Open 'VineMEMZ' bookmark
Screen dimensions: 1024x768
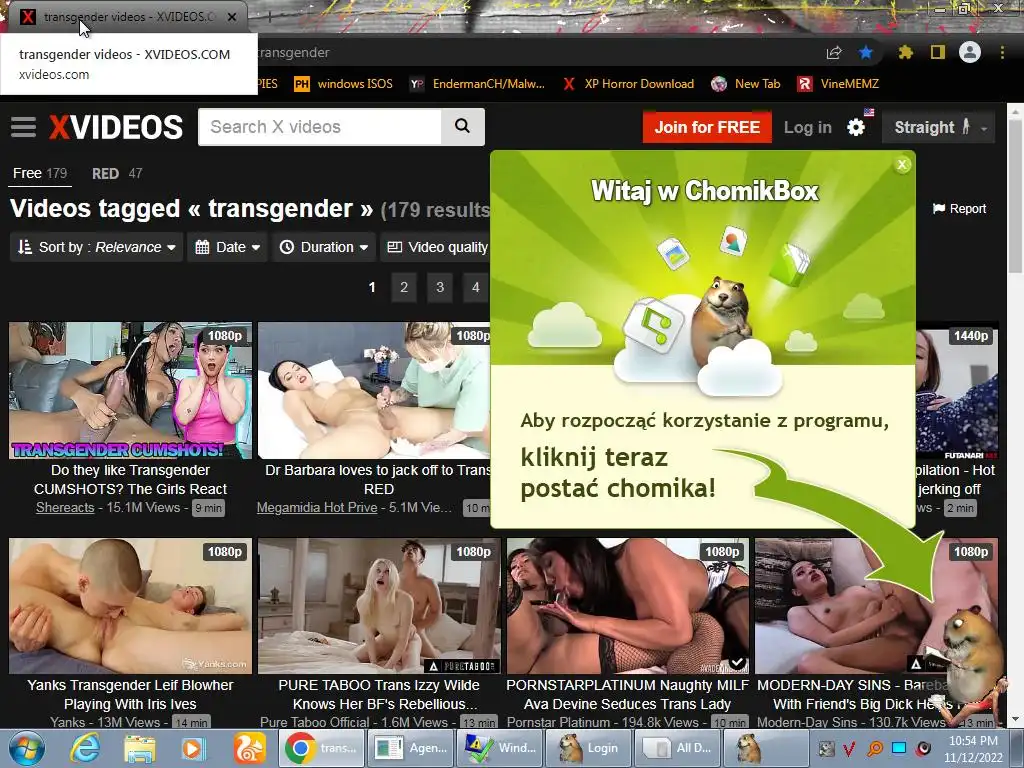pyautogui.click(x=838, y=84)
